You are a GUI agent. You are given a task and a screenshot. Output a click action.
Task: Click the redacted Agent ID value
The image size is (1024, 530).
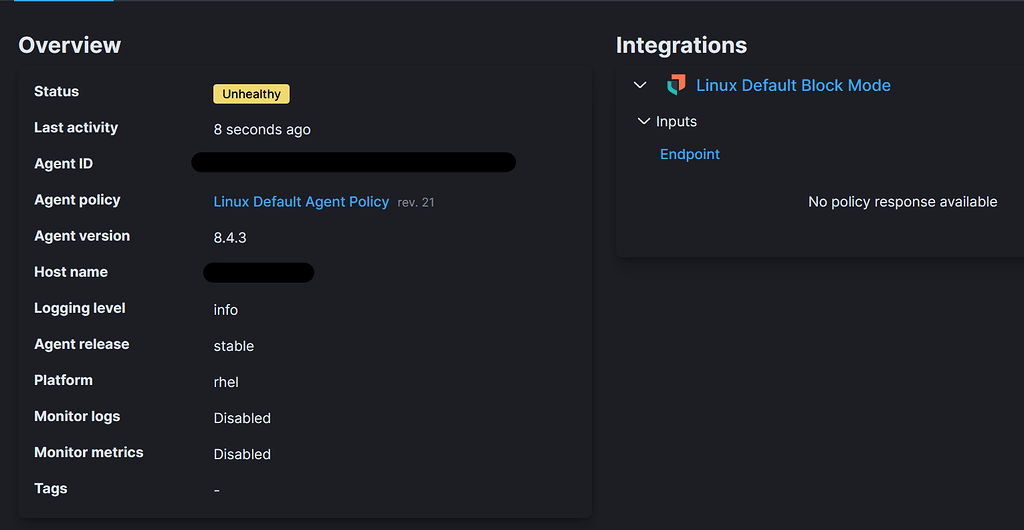coord(353,162)
